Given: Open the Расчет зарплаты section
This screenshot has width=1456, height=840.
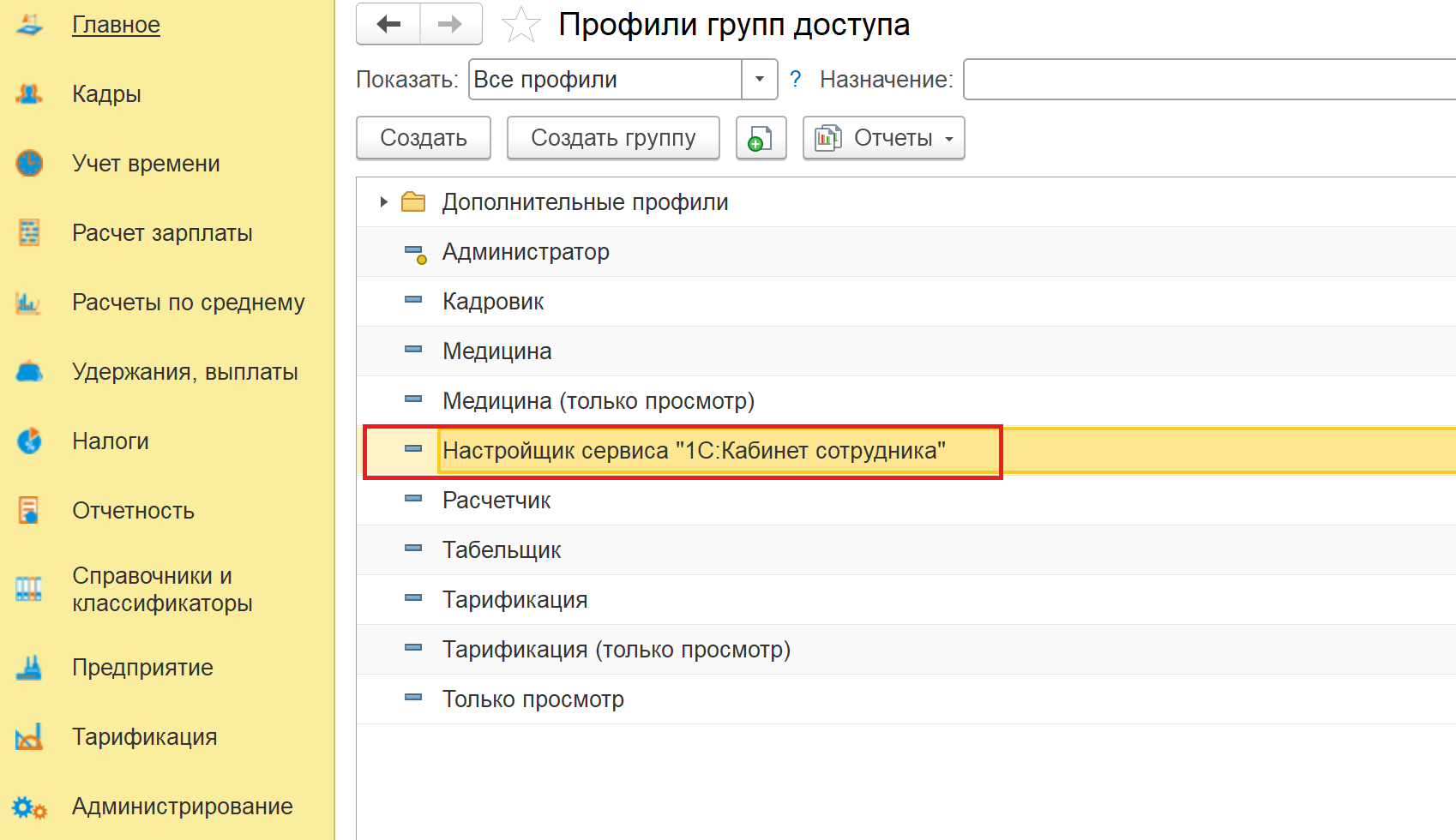Looking at the screenshot, I should [162, 233].
